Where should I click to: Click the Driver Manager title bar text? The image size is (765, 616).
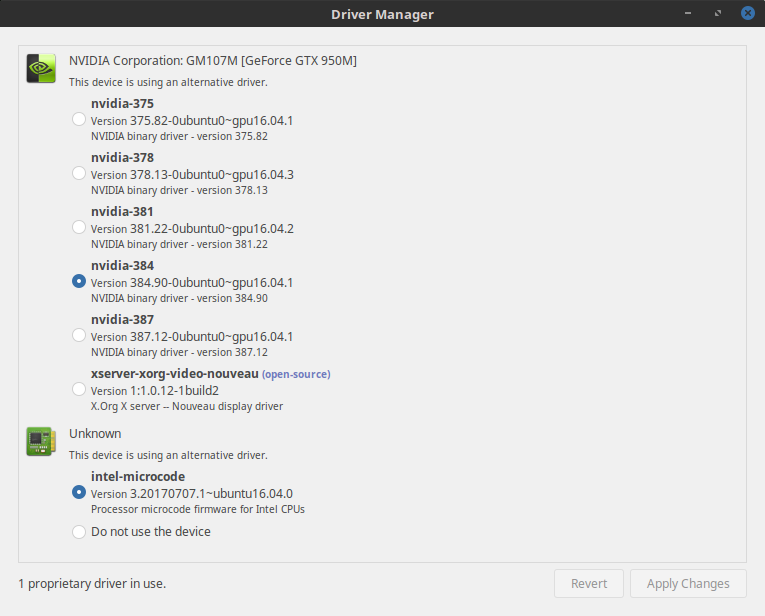tap(382, 15)
